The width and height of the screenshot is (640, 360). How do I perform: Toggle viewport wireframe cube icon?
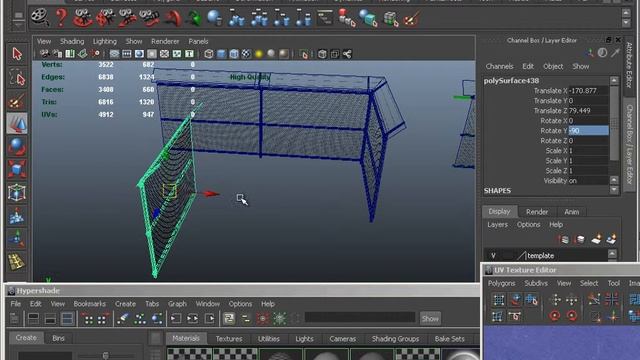click(x=209, y=54)
